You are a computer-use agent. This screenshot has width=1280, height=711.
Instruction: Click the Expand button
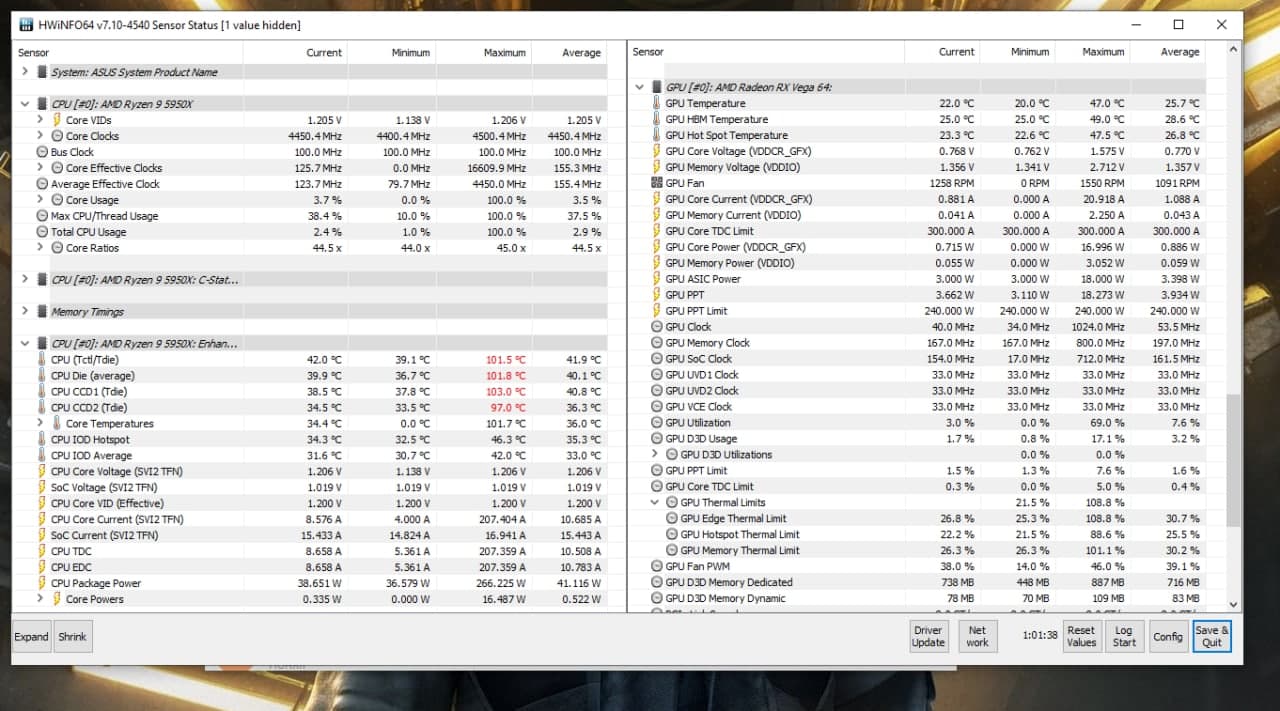pos(31,637)
